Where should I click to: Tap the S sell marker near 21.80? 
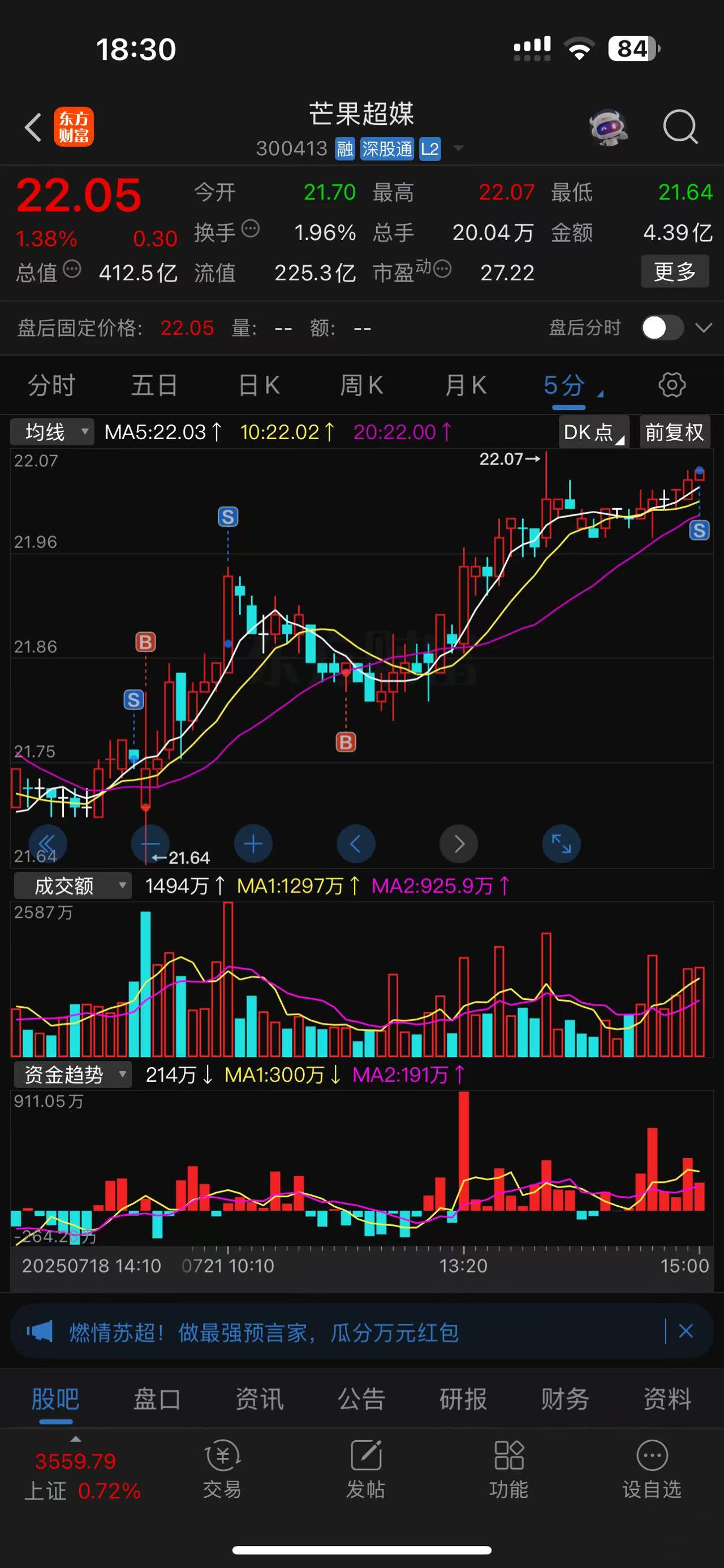coord(134,699)
